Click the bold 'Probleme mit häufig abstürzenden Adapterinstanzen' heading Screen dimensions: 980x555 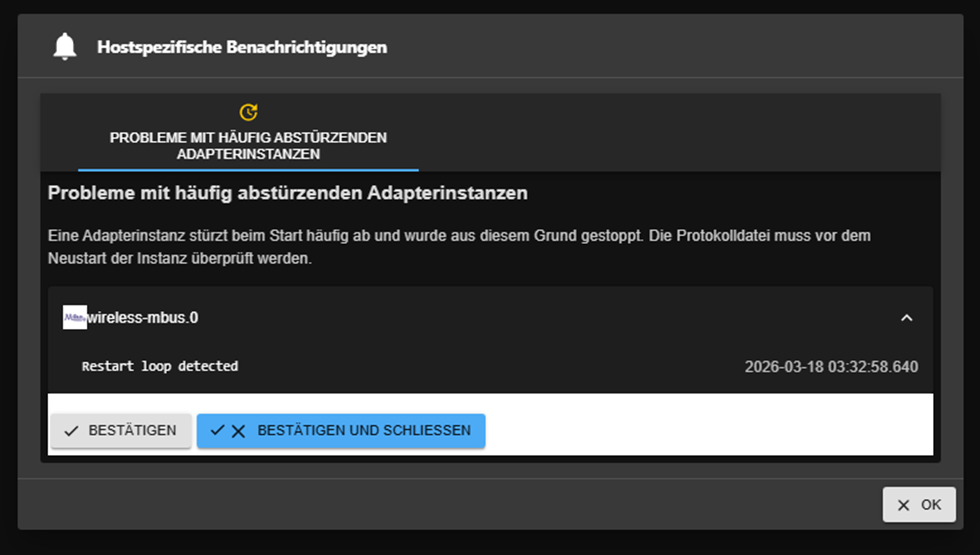click(x=288, y=193)
